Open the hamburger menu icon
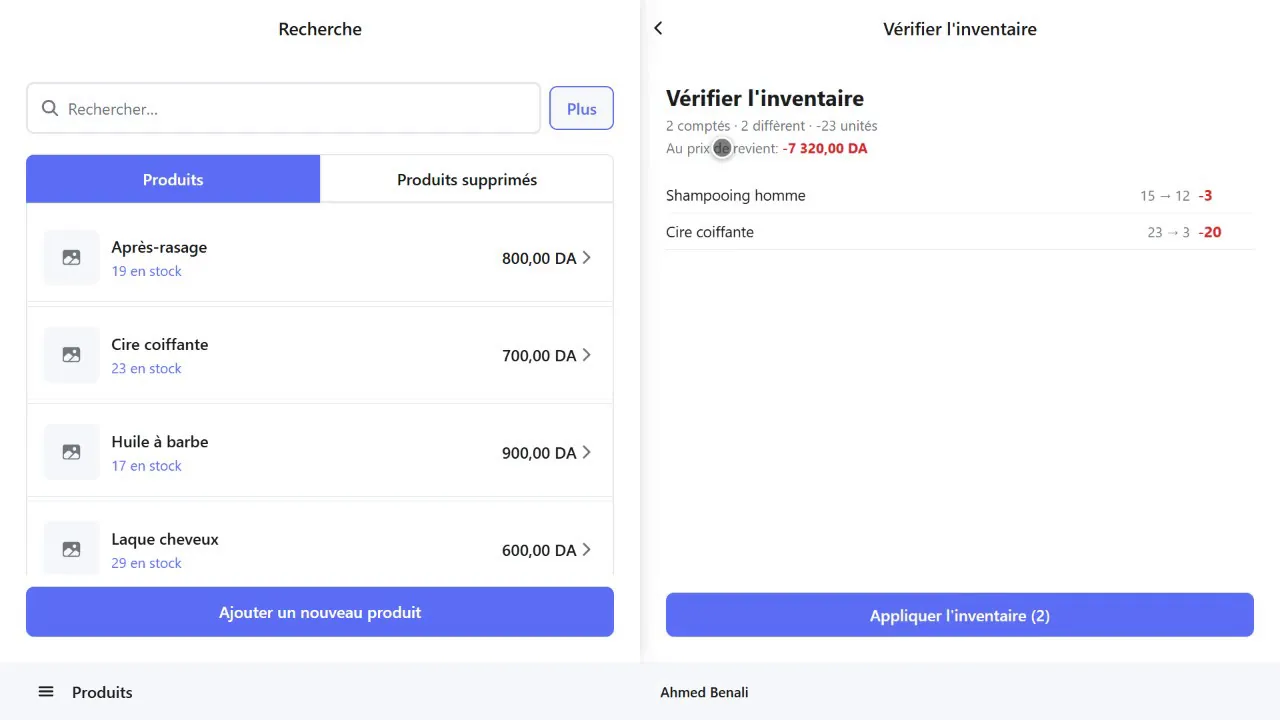The width and height of the screenshot is (1280, 720). (46, 692)
